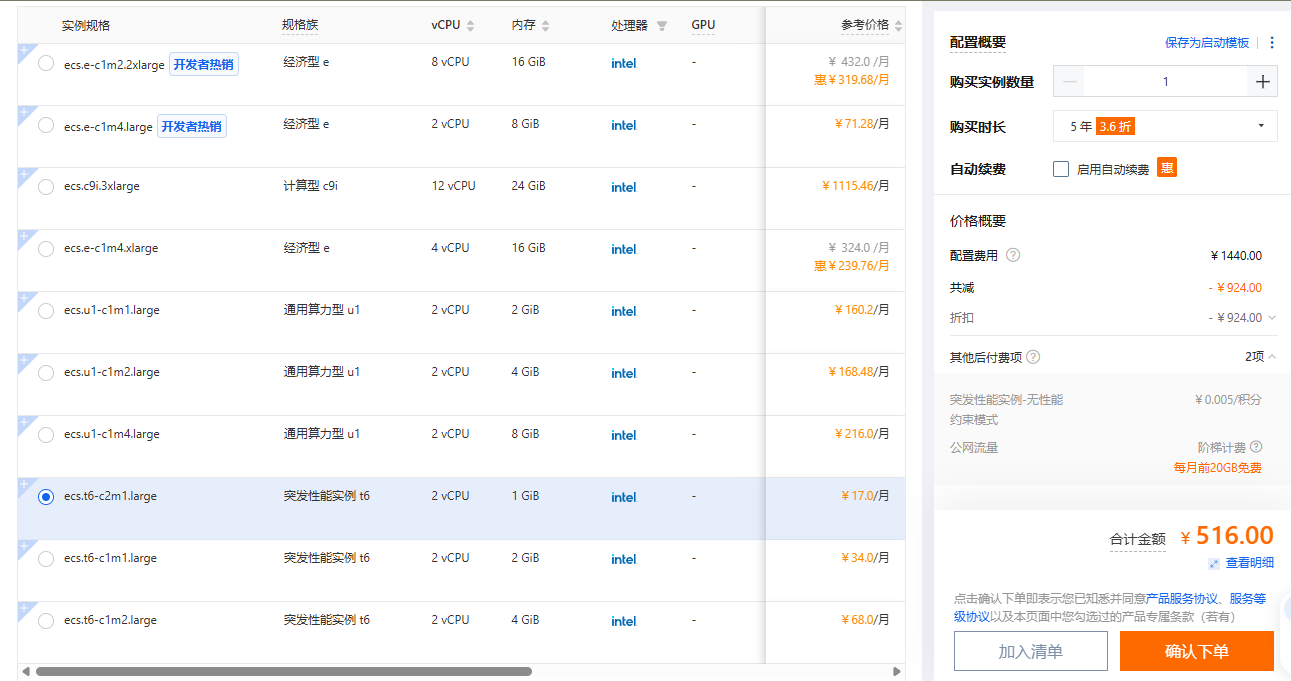Open the 查看明细 details link
Viewport: 1291px width, 681px height.
coord(1250,563)
